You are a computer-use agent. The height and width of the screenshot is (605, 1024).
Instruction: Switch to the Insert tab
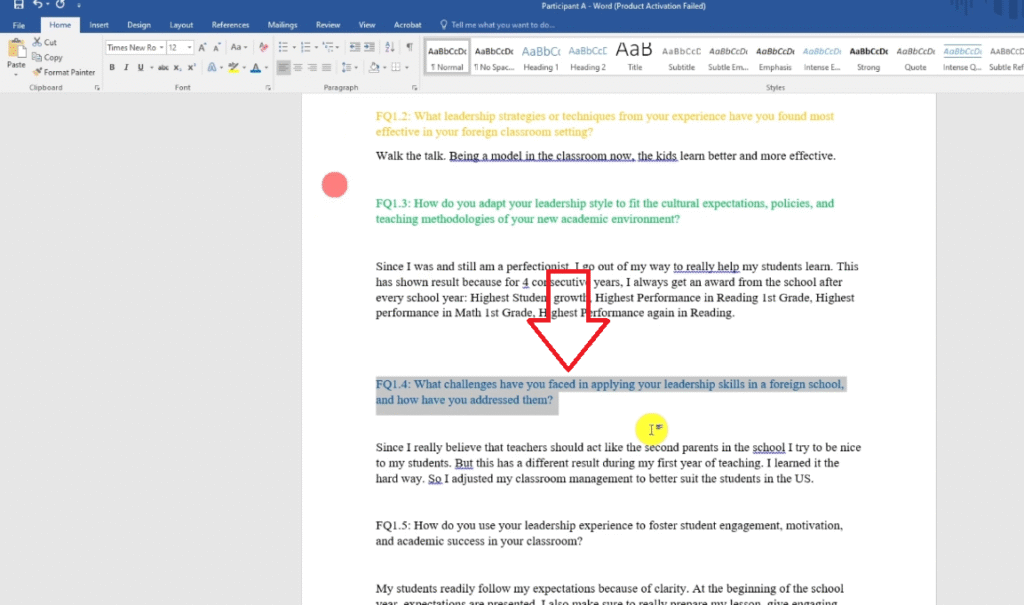pos(99,24)
